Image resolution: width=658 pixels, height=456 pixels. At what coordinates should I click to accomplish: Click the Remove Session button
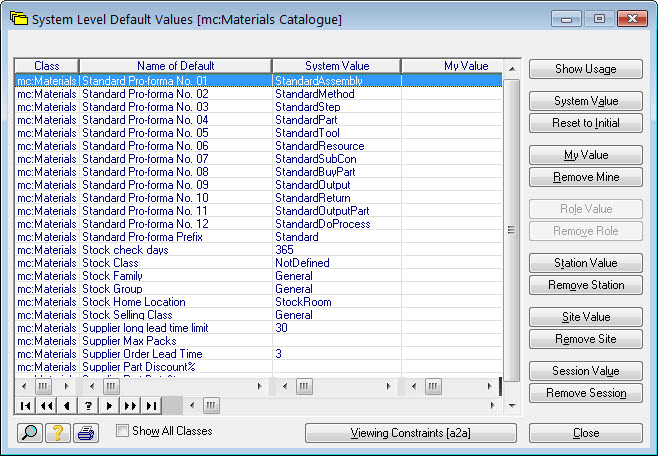[x=586, y=393]
